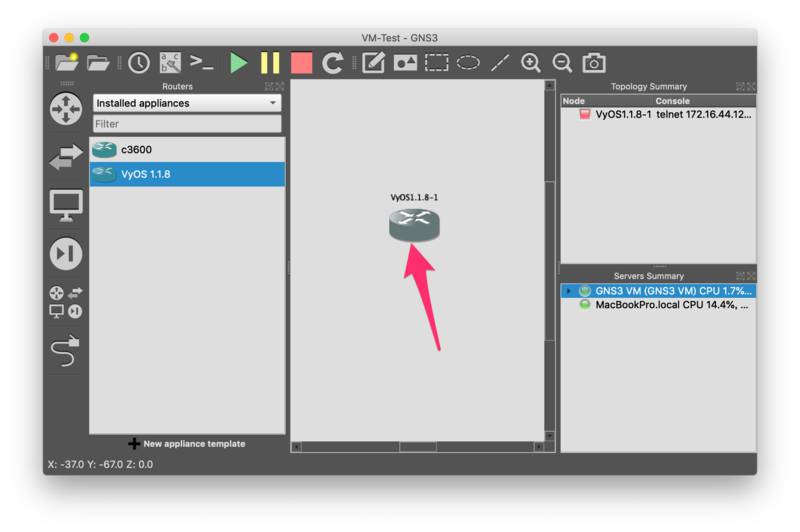
Task: Select the VyOS 1.1.8 appliance
Action: [x=187, y=174]
